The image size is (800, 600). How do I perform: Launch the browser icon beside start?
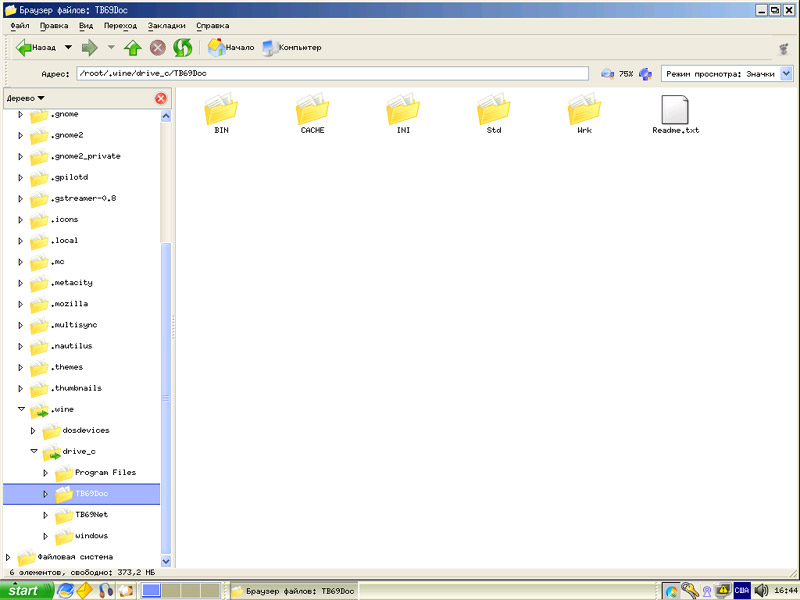65,591
